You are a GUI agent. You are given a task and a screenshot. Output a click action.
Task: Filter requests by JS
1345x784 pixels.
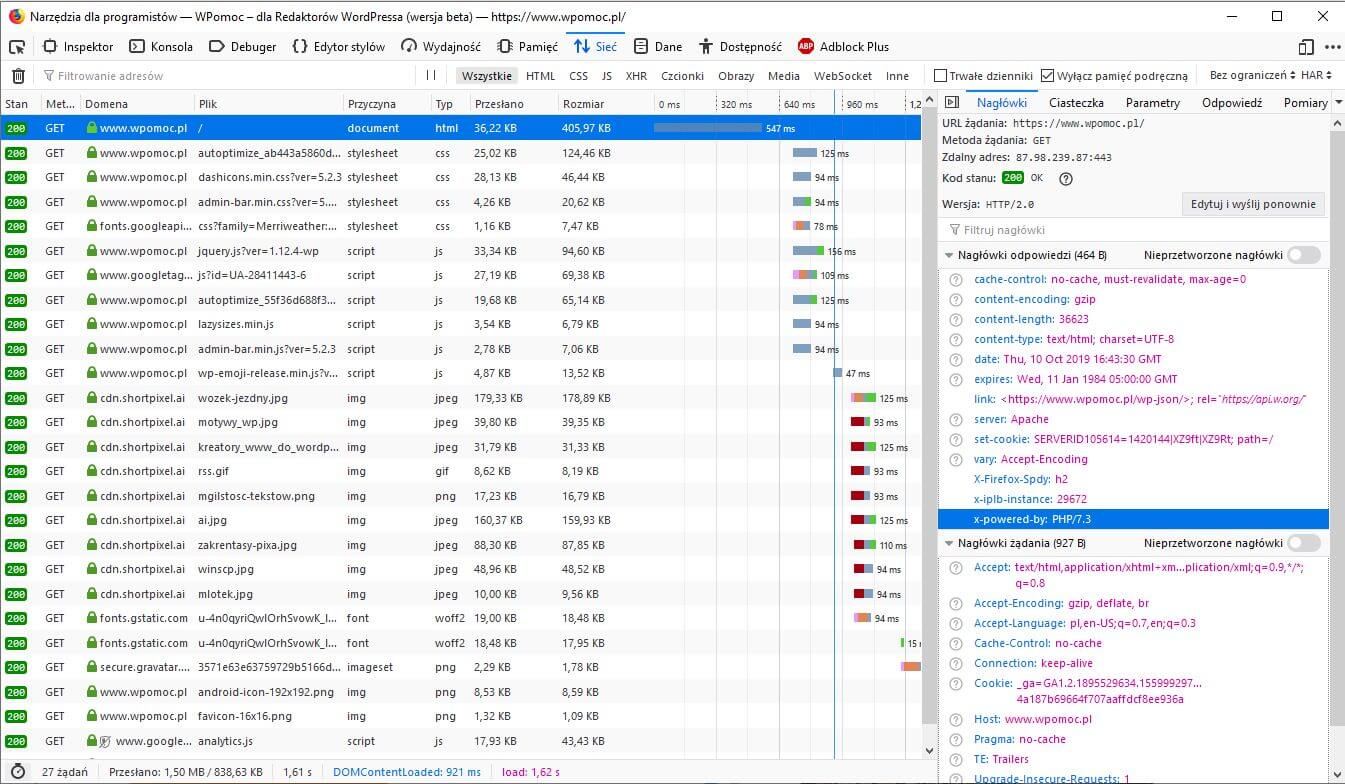tap(606, 76)
